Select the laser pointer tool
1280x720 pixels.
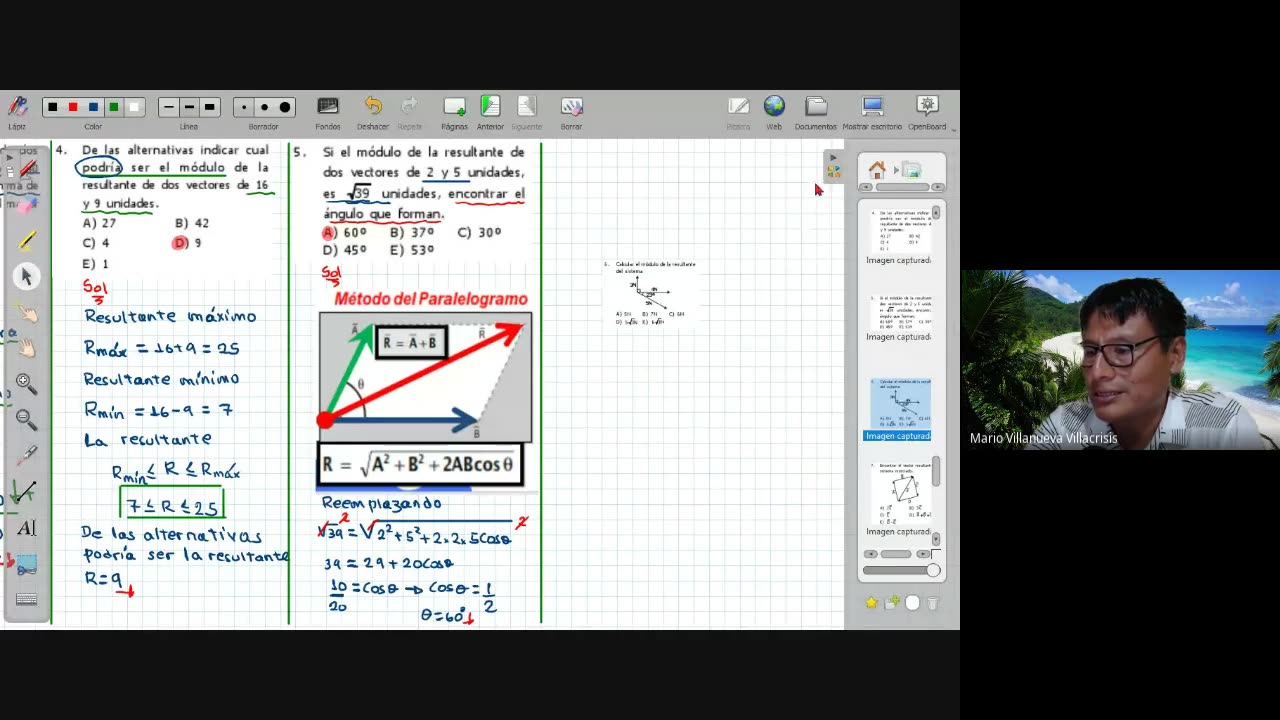27,455
